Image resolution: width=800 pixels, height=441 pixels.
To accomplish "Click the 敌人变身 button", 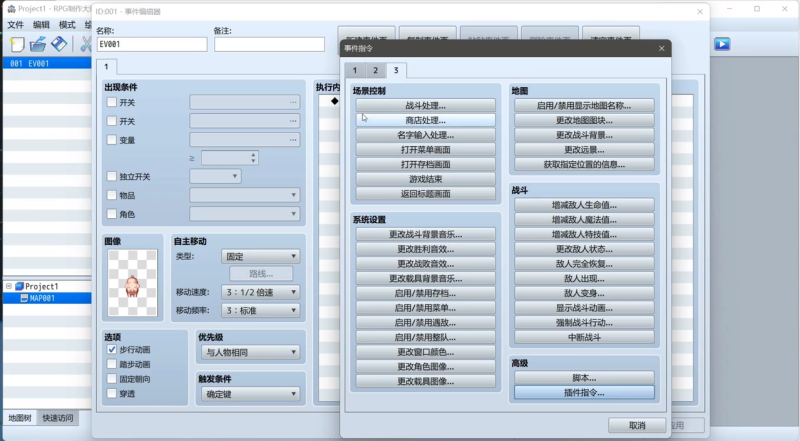I will click(584, 293).
